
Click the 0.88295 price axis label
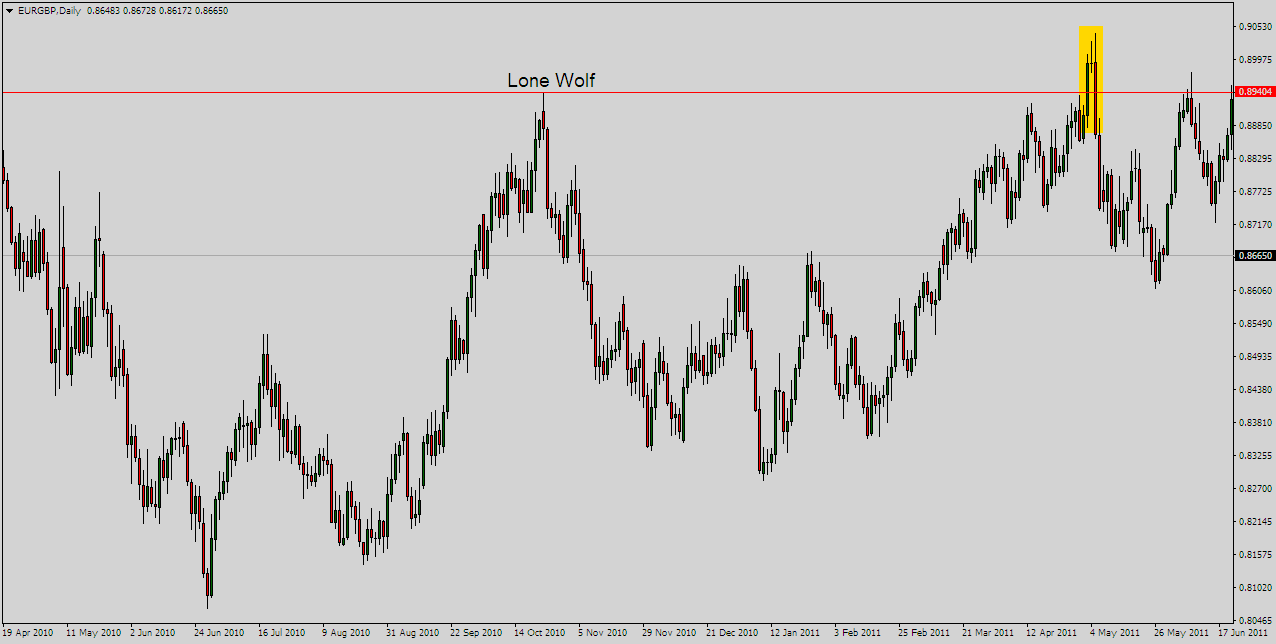(x=1257, y=158)
